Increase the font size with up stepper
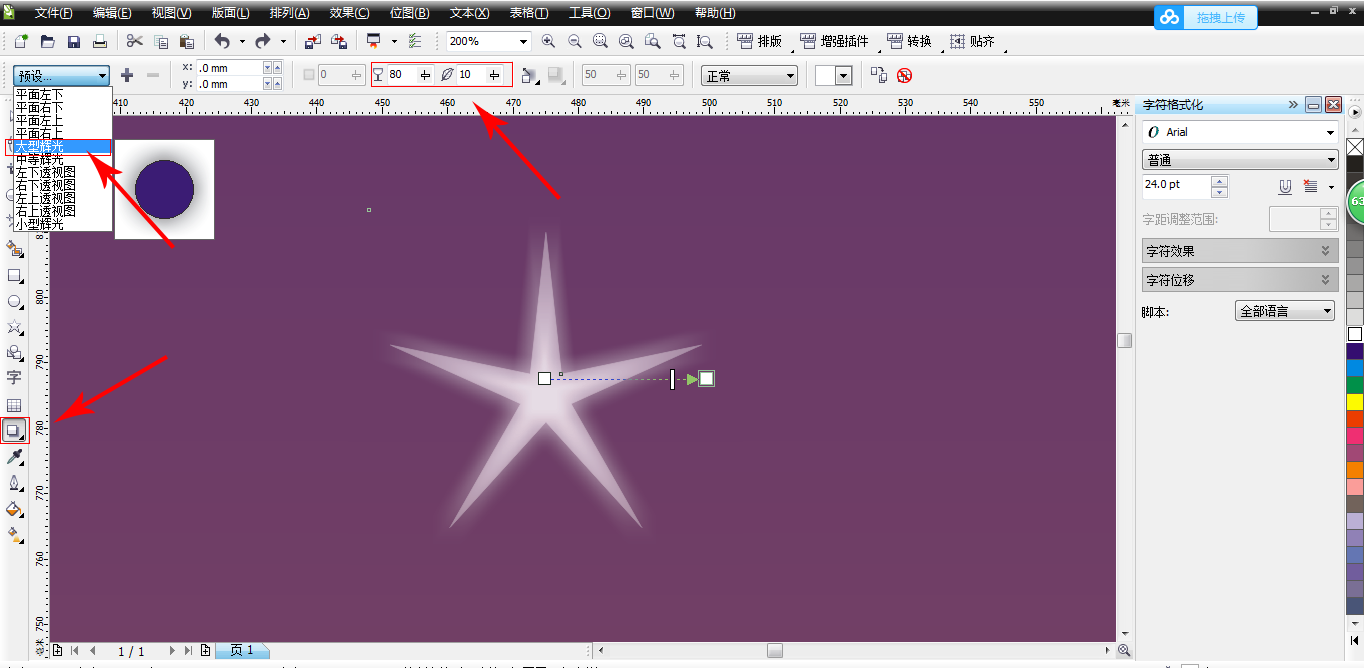 coord(1219,181)
